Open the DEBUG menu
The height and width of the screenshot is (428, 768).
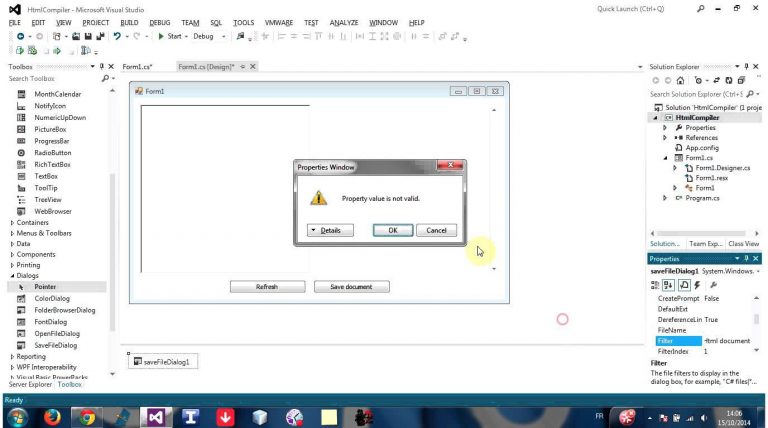(x=160, y=23)
